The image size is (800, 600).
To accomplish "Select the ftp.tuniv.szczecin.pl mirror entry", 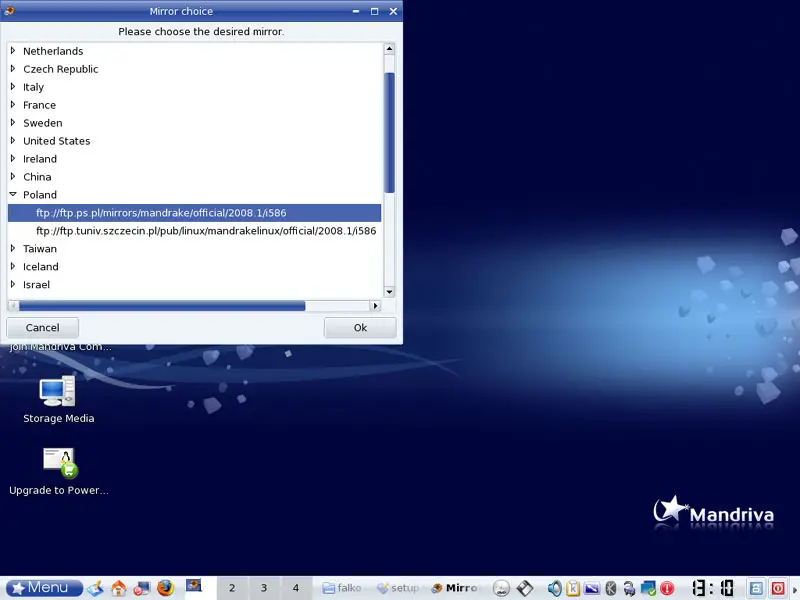I will pos(194,231).
